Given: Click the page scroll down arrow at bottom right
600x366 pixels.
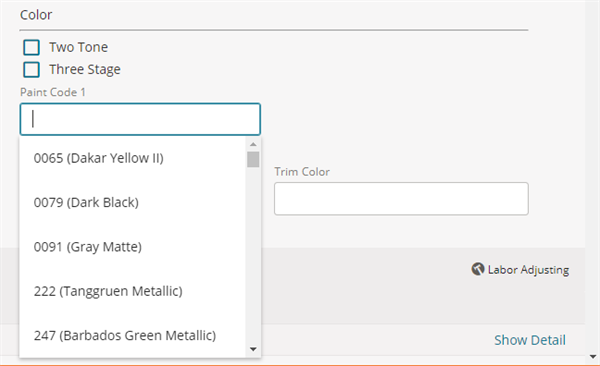Looking at the screenshot, I should pos(593,357).
